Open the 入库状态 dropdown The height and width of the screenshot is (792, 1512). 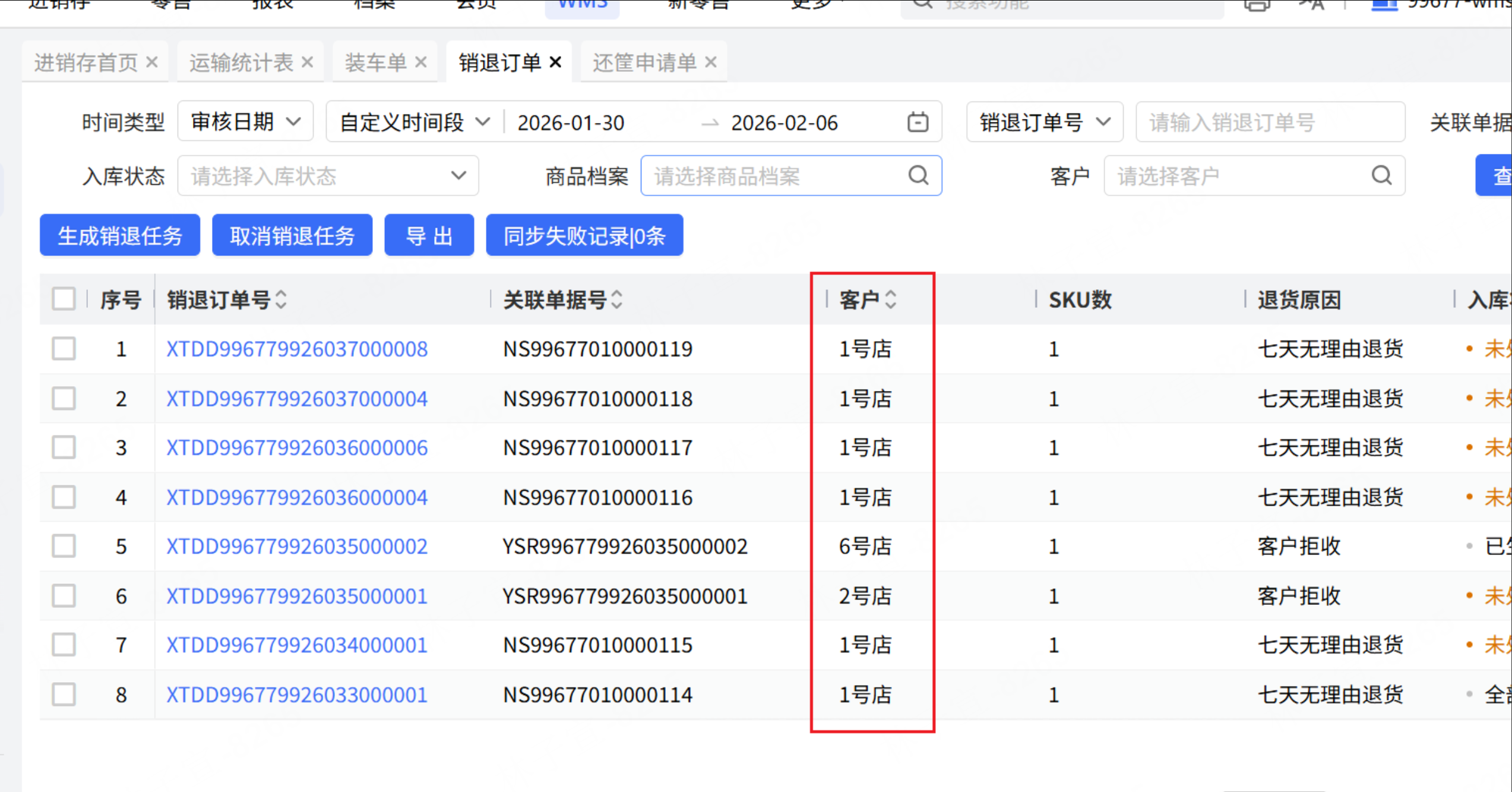tap(328, 176)
